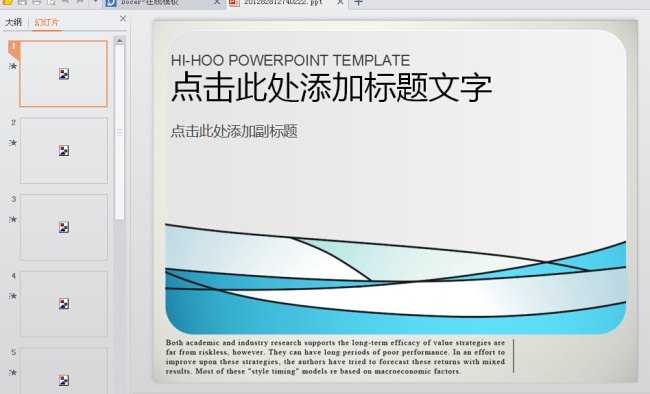The width and height of the screenshot is (650, 394).
Task: Click the paragraph starting 'Both academic and industry'
Action: click(x=335, y=357)
